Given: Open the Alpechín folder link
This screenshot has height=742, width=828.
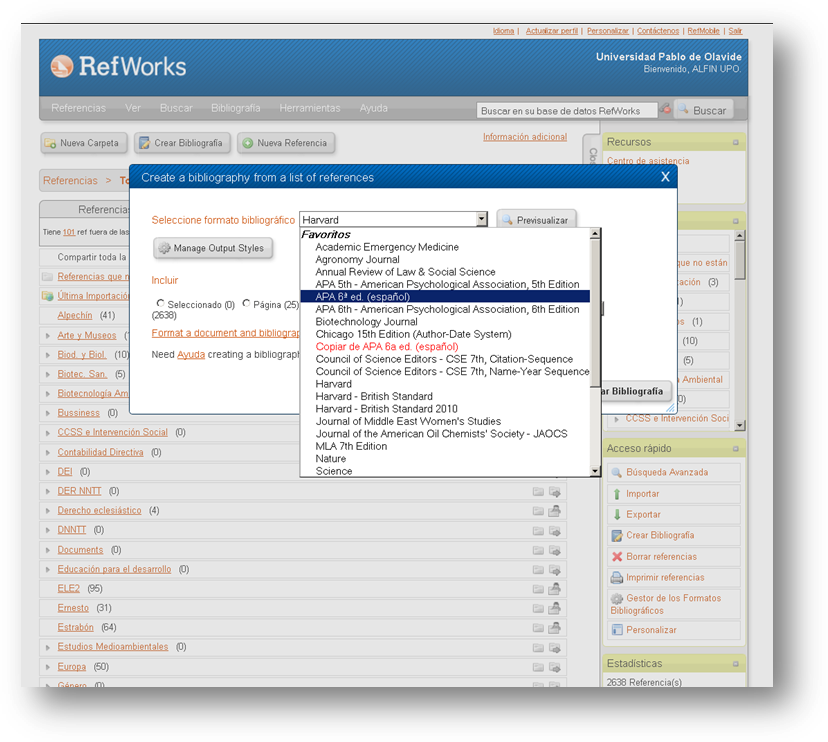Looking at the screenshot, I should (74, 315).
